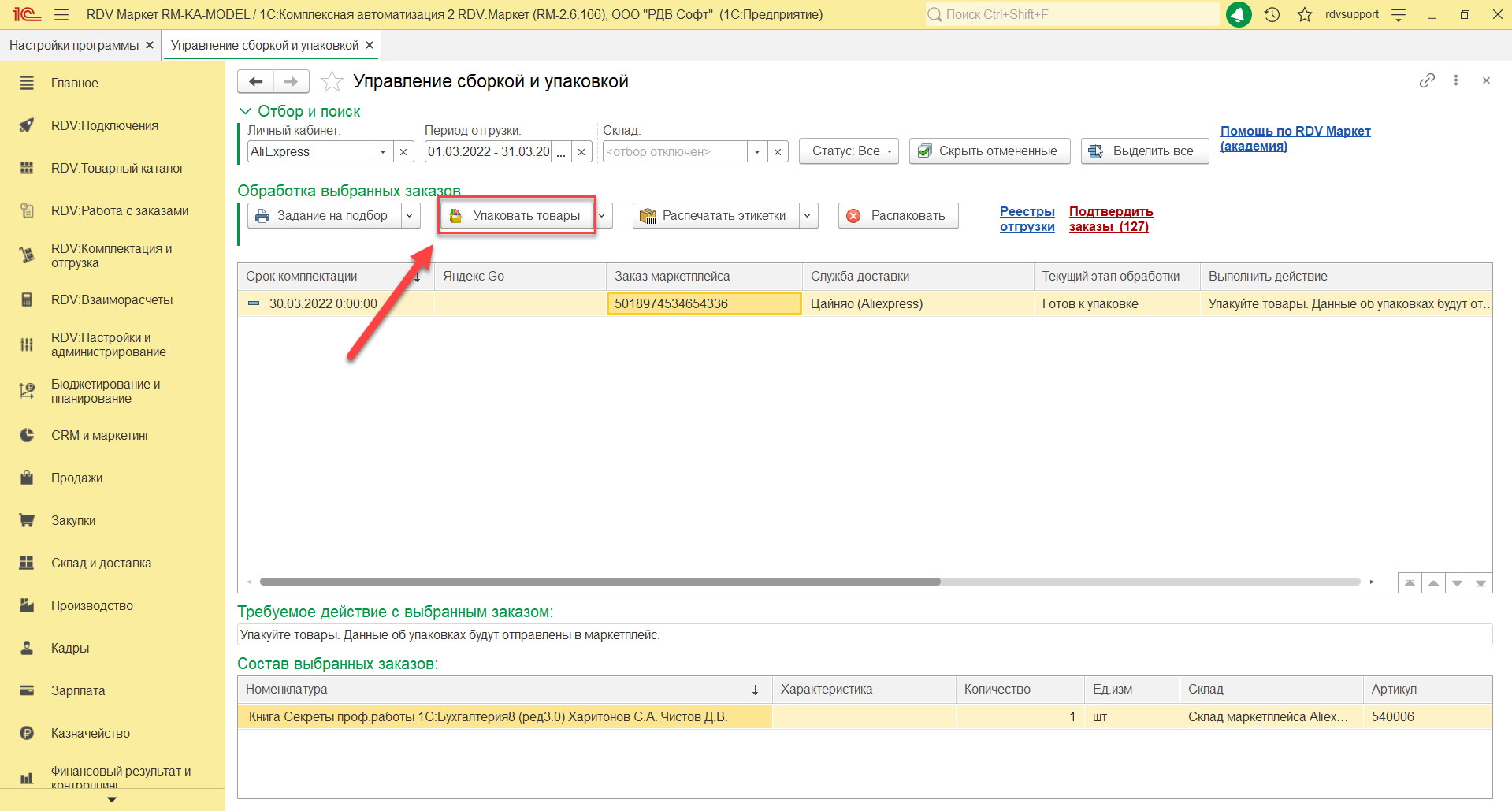Open Личный кабинет dropdown list
The height and width of the screenshot is (811, 1512).
[383, 151]
